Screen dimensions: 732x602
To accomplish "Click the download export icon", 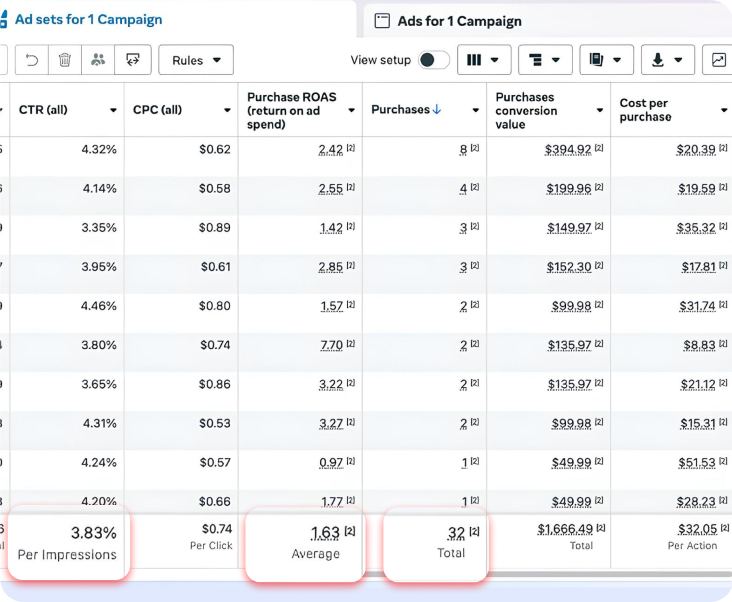I will tap(667, 60).
